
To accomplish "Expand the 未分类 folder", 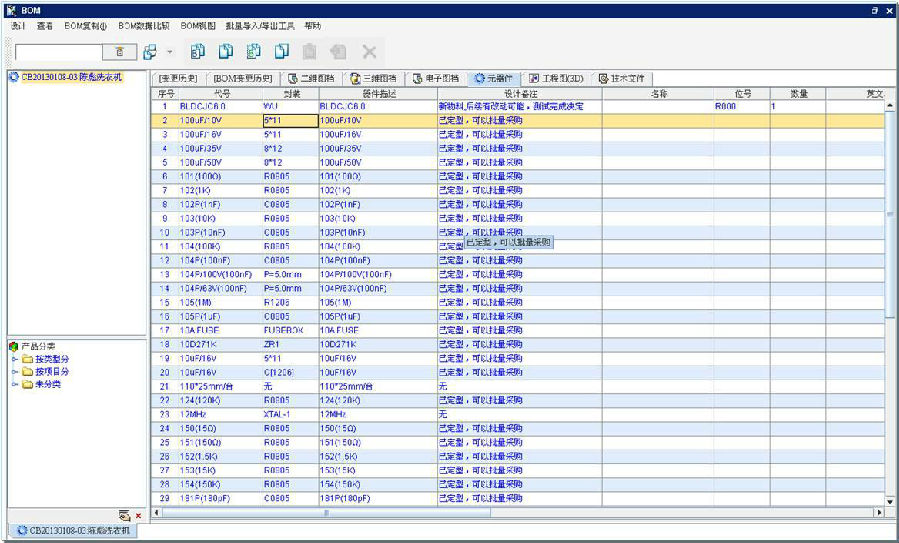I will (15, 384).
